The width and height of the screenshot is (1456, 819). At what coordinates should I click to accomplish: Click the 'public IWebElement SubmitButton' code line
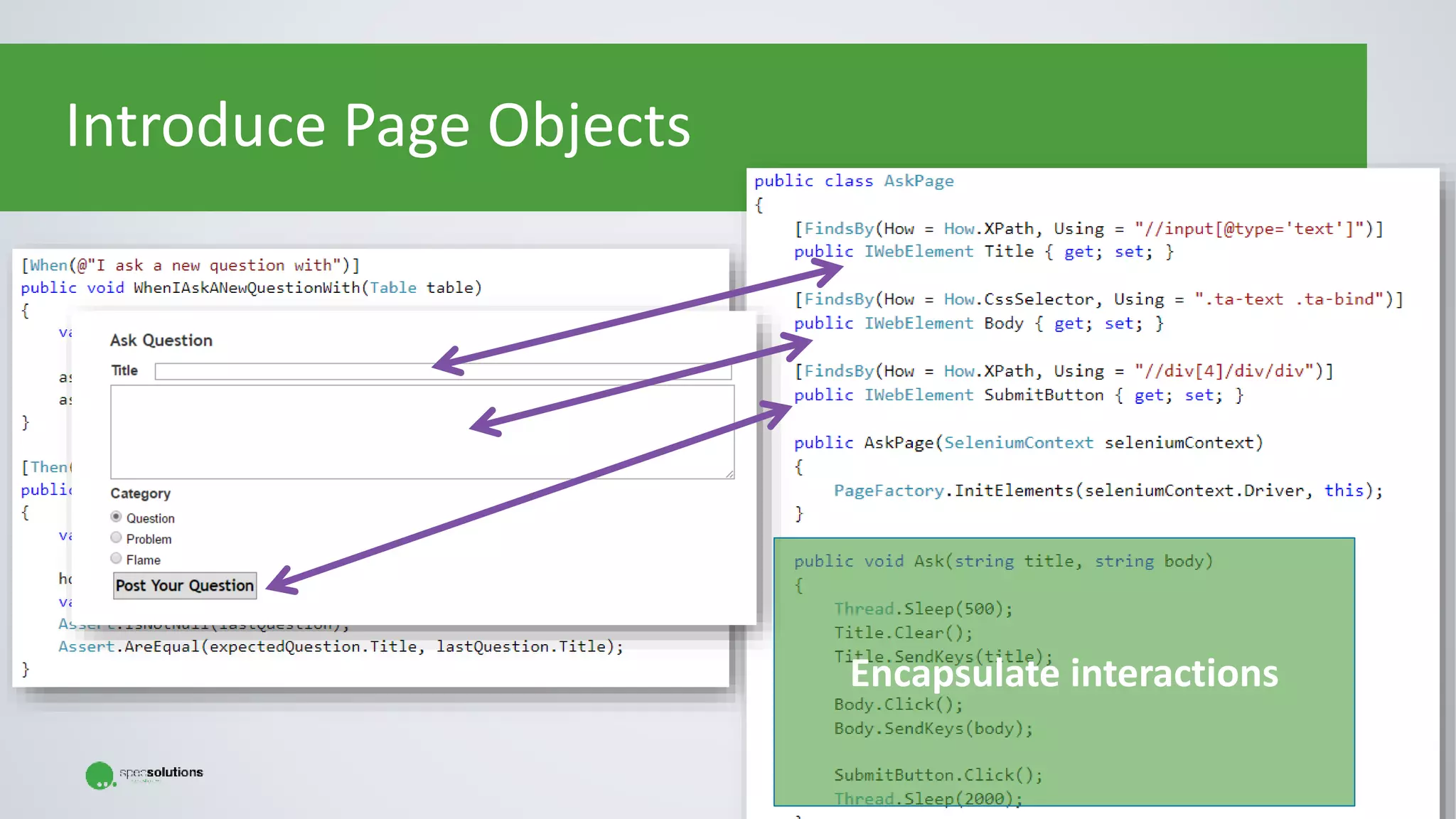tap(1019, 395)
